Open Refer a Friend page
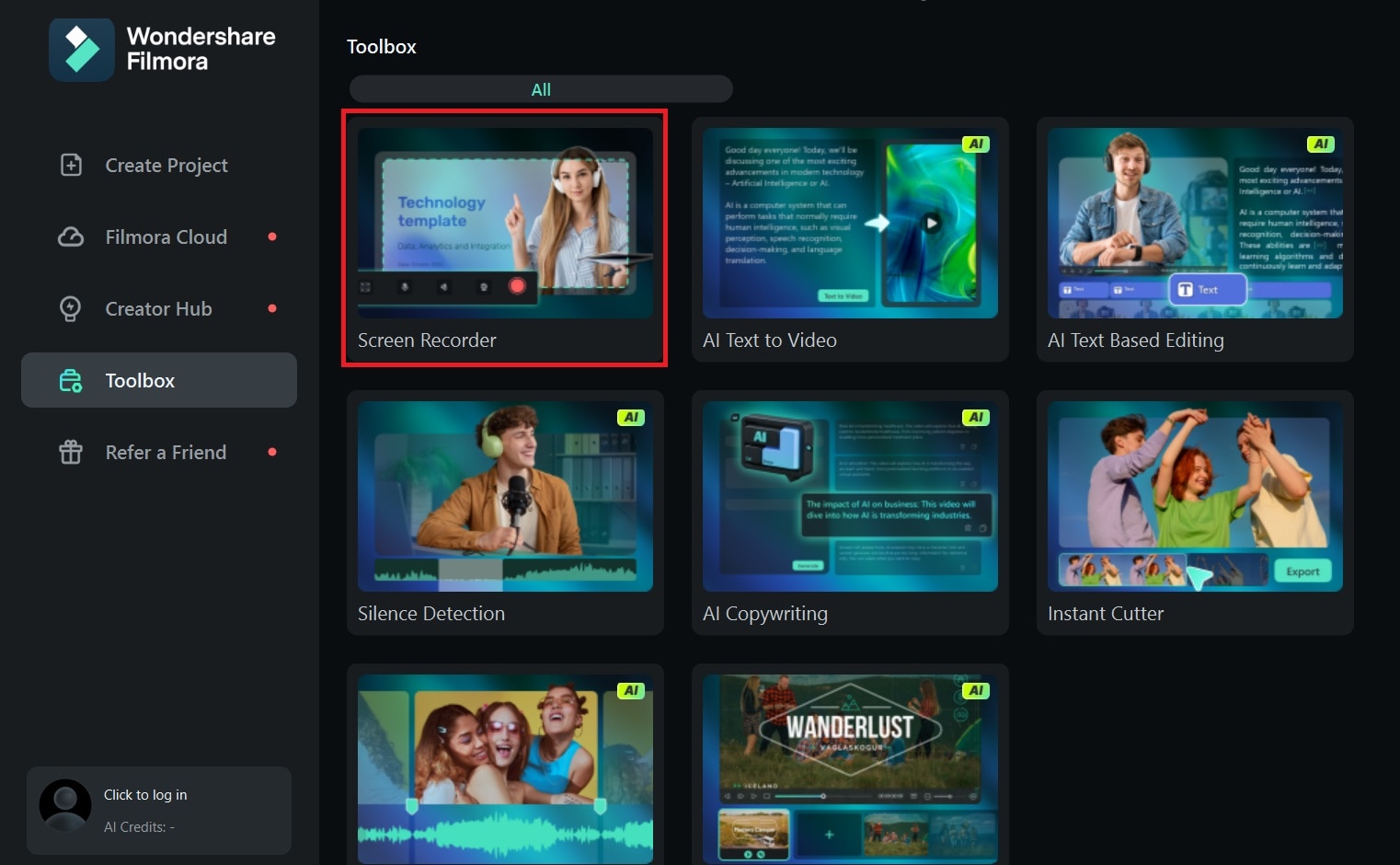 tap(159, 452)
